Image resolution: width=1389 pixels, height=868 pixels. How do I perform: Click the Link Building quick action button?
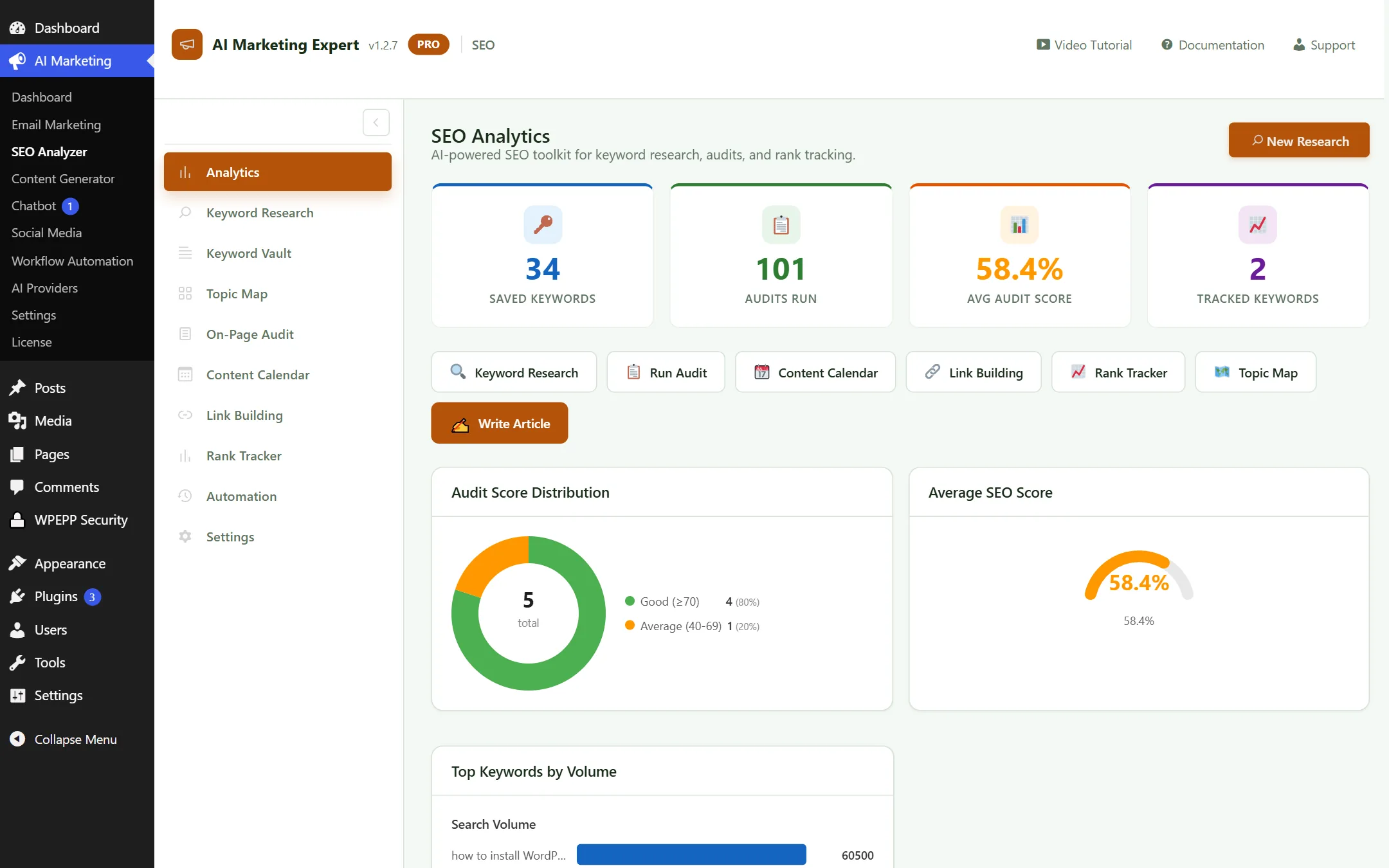pos(974,372)
